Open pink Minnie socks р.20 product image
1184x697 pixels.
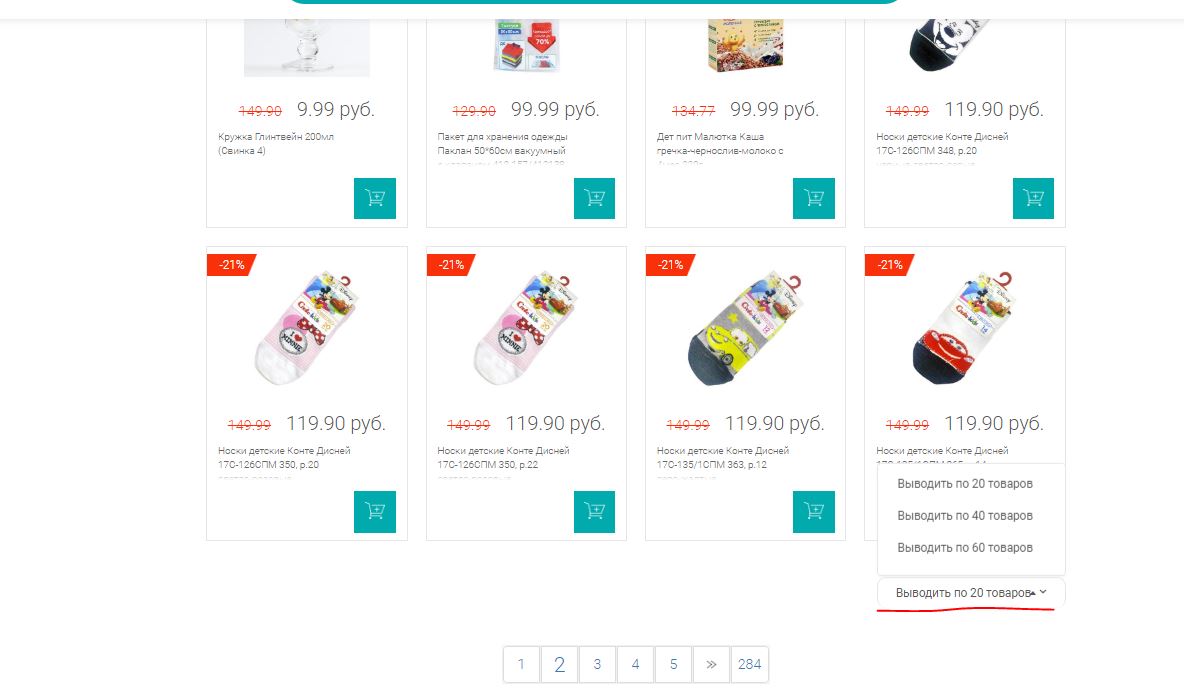tap(307, 328)
